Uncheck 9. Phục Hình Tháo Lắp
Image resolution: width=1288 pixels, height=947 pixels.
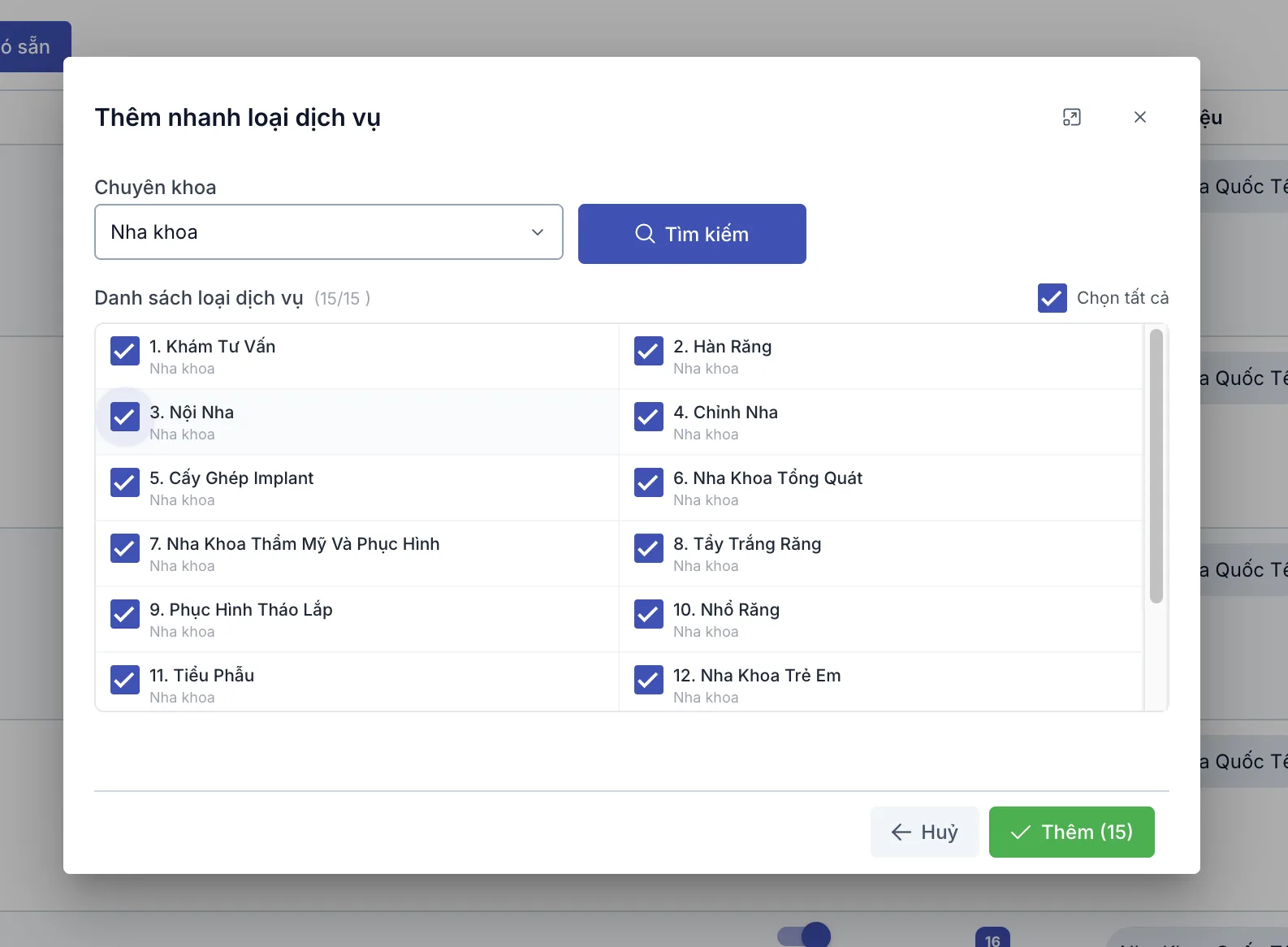pos(125,614)
